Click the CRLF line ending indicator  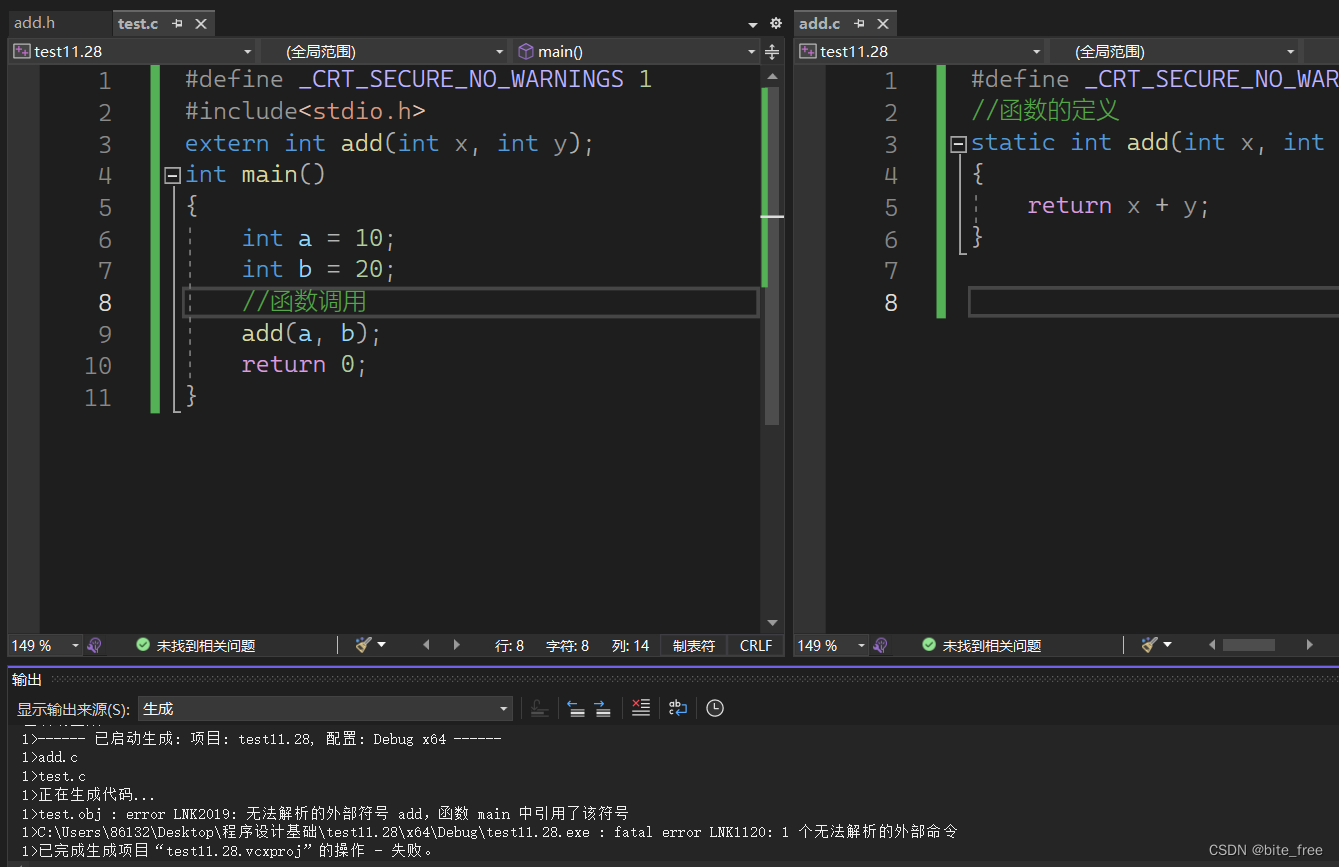755,645
